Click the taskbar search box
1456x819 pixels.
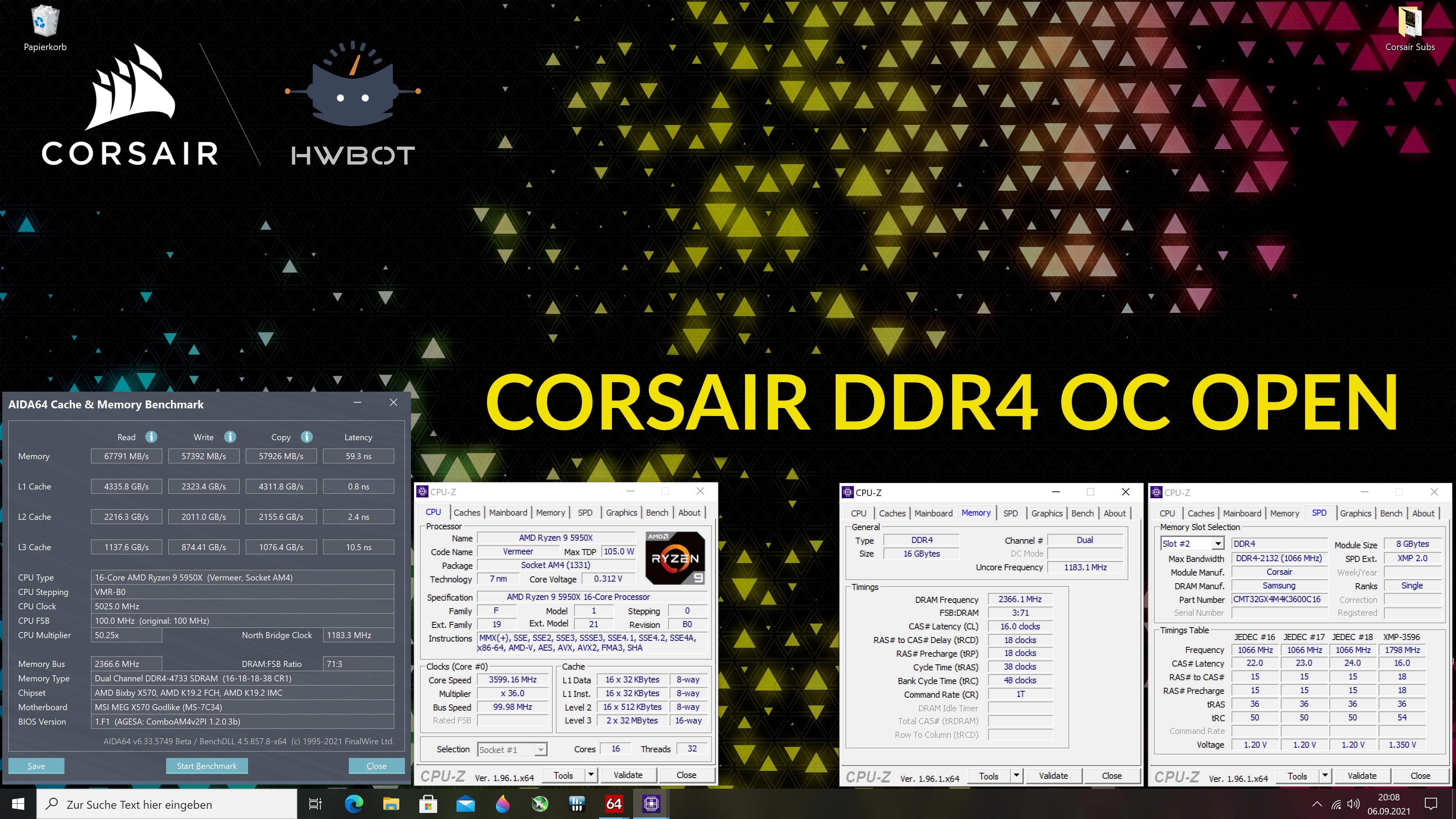(167, 804)
